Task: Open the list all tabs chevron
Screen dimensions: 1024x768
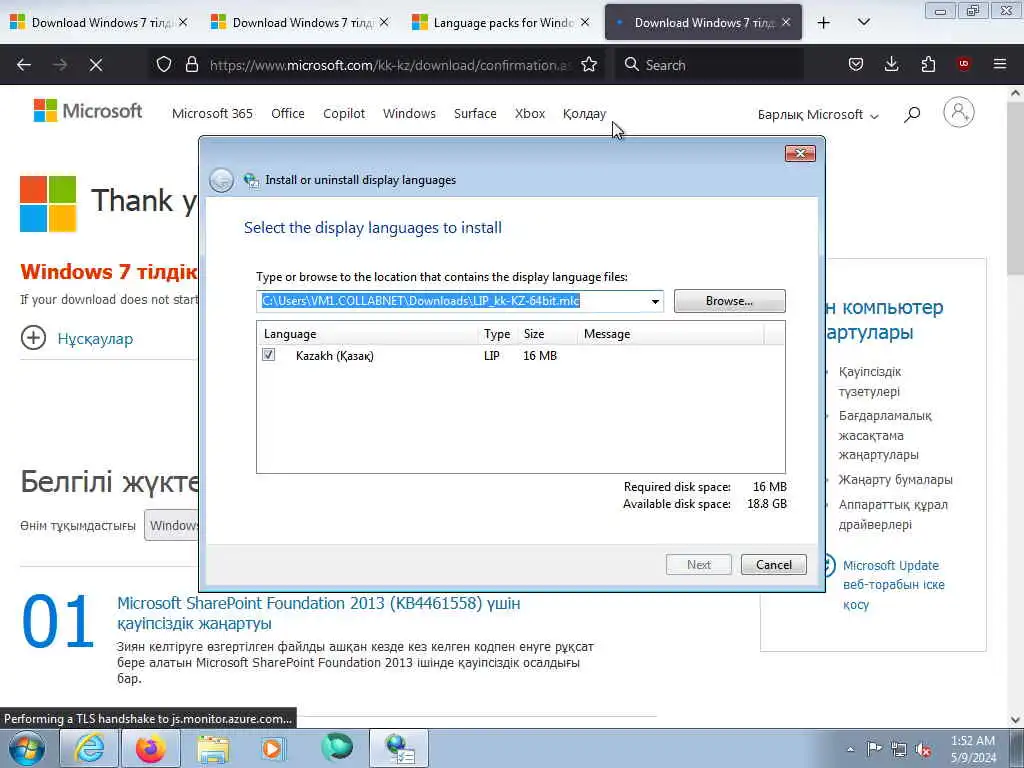Action: tap(863, 22)
